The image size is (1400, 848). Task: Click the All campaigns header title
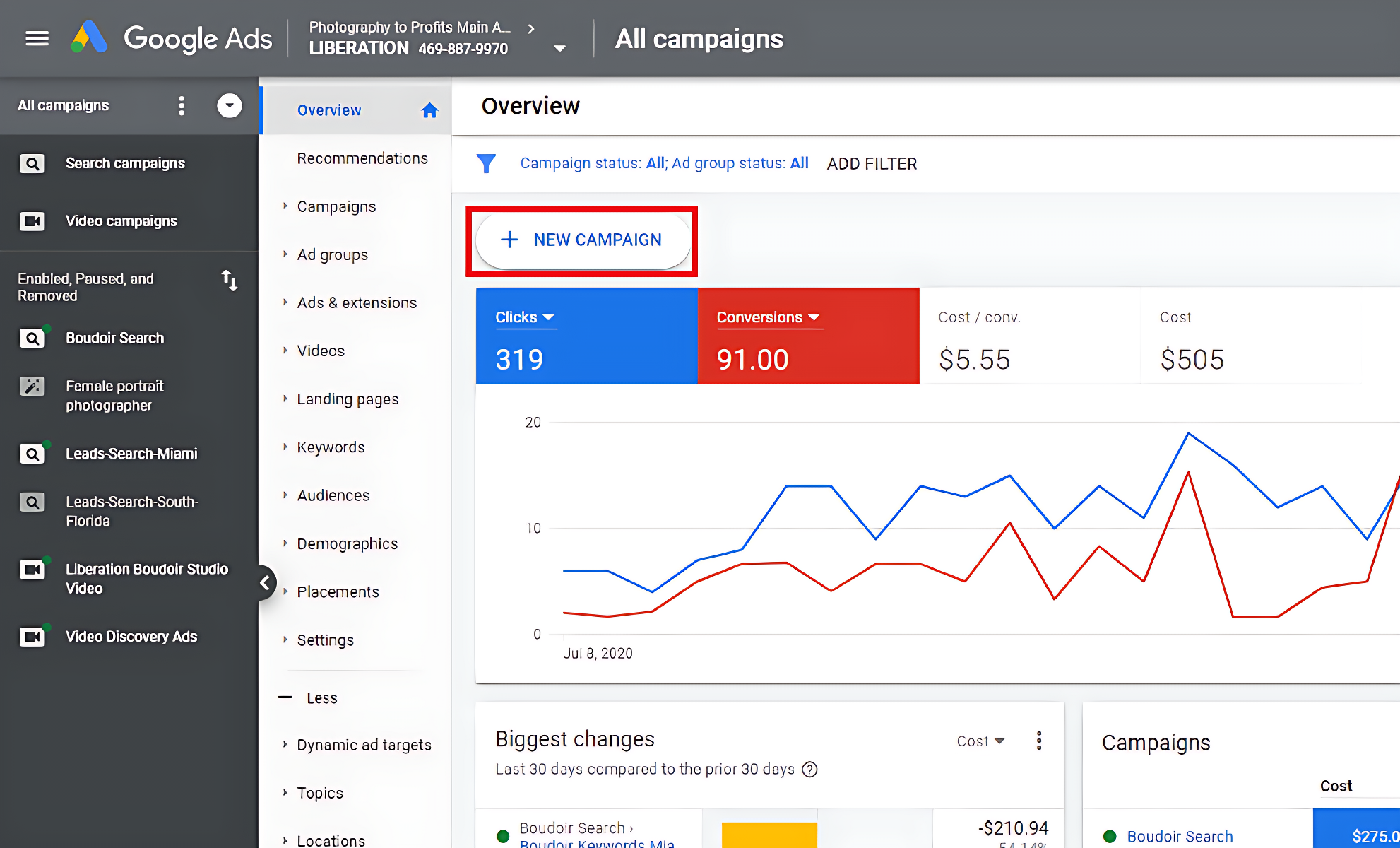point(699,39)
